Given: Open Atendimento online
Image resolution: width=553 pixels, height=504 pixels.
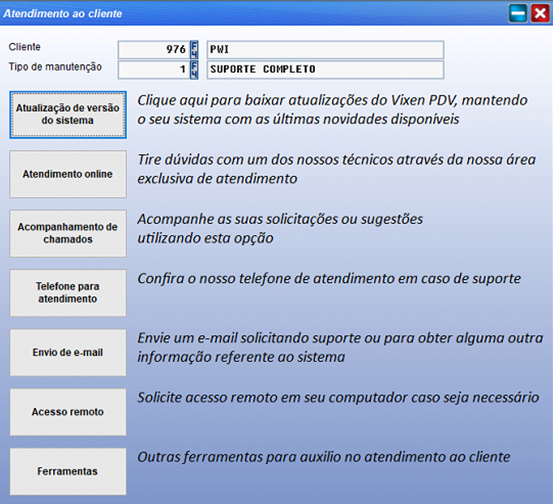Looking at the screenshot, I should 68,174.
